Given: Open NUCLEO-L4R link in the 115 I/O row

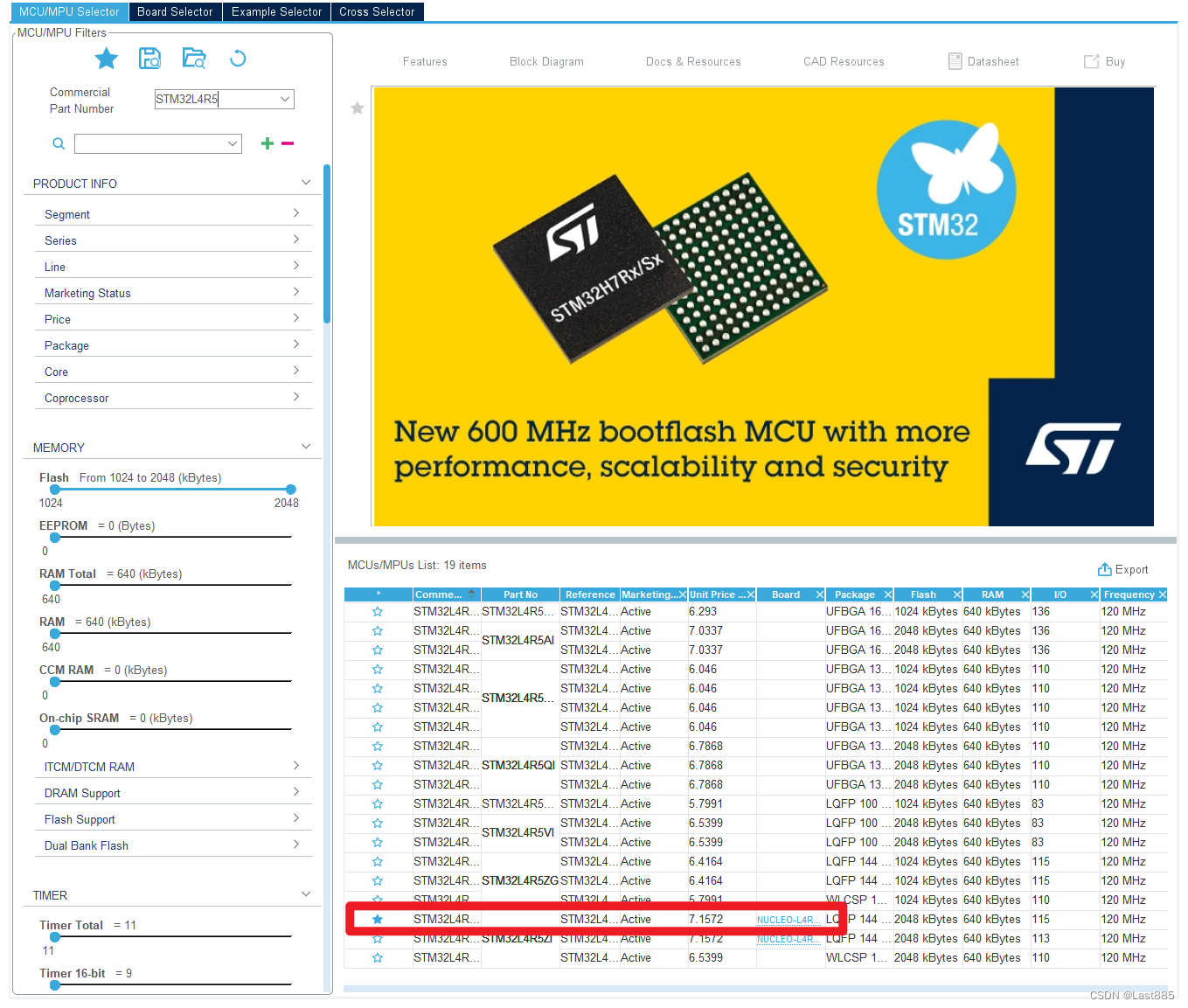Looking at the screenshot, I should [x=789, y=920].
